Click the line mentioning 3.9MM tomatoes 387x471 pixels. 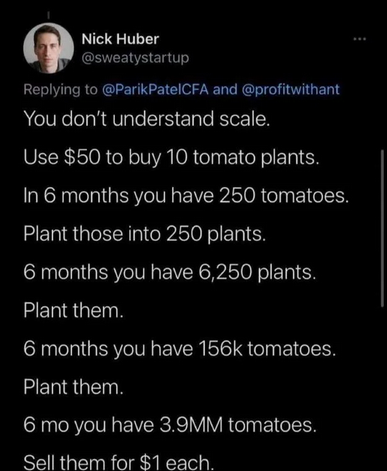click(170, 426)
